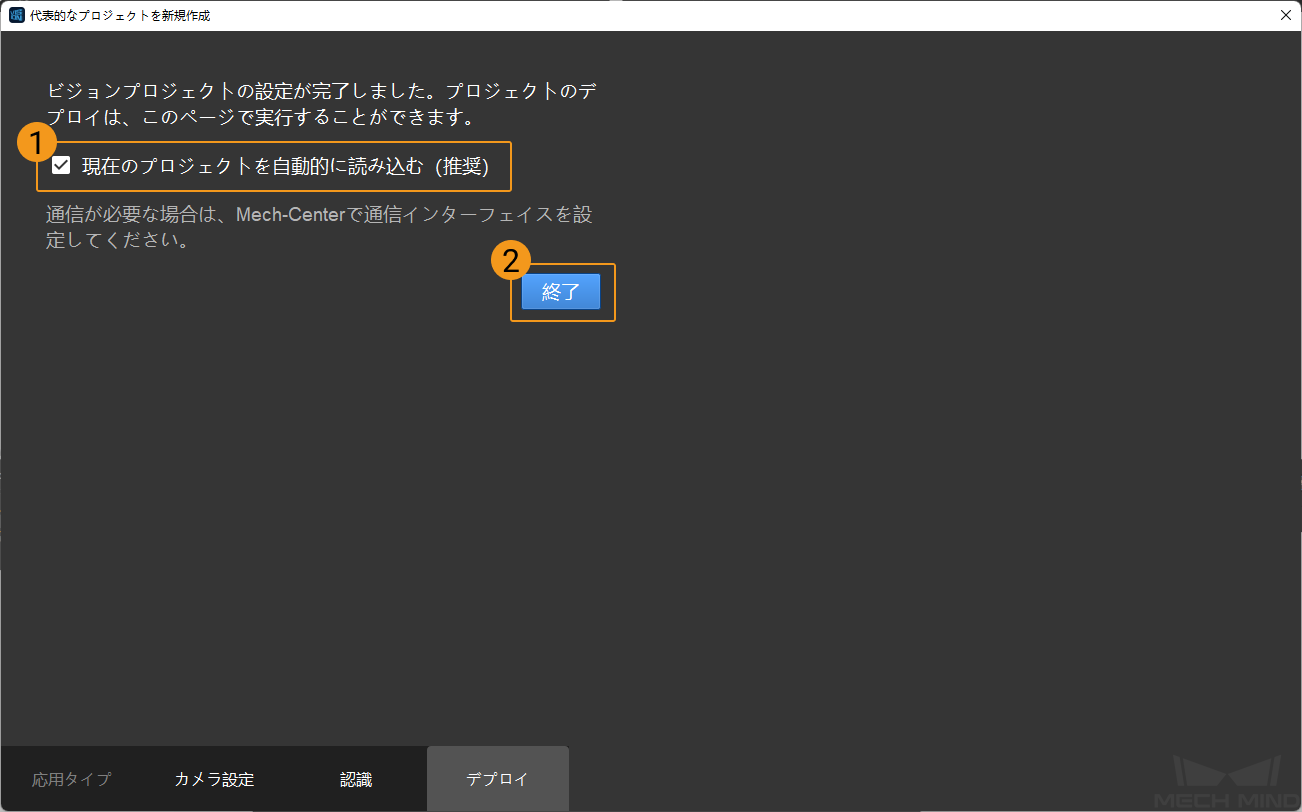Screen dimensions: 1302x812
Task: Click the Mech-Vision app icon in title bar
Action: pos(16,16)
